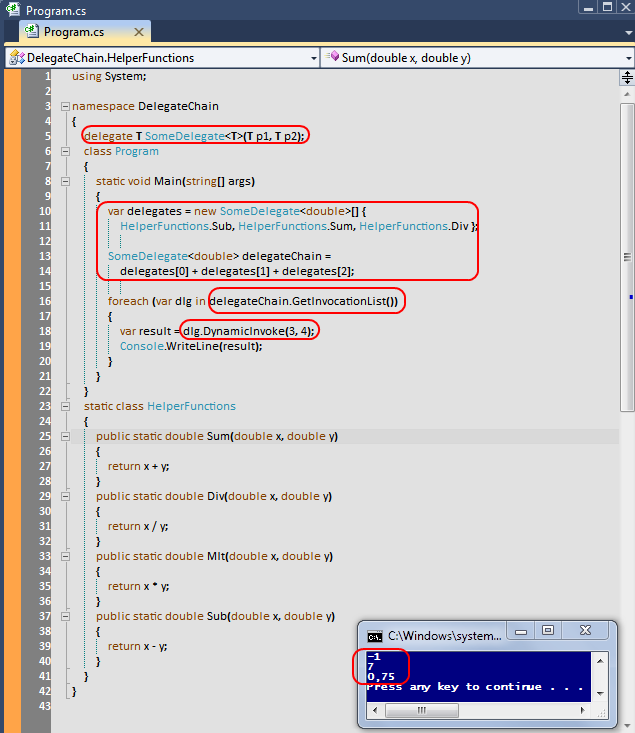Minimize the console output window
The image size is (635, 733).
tap(522, 631)
